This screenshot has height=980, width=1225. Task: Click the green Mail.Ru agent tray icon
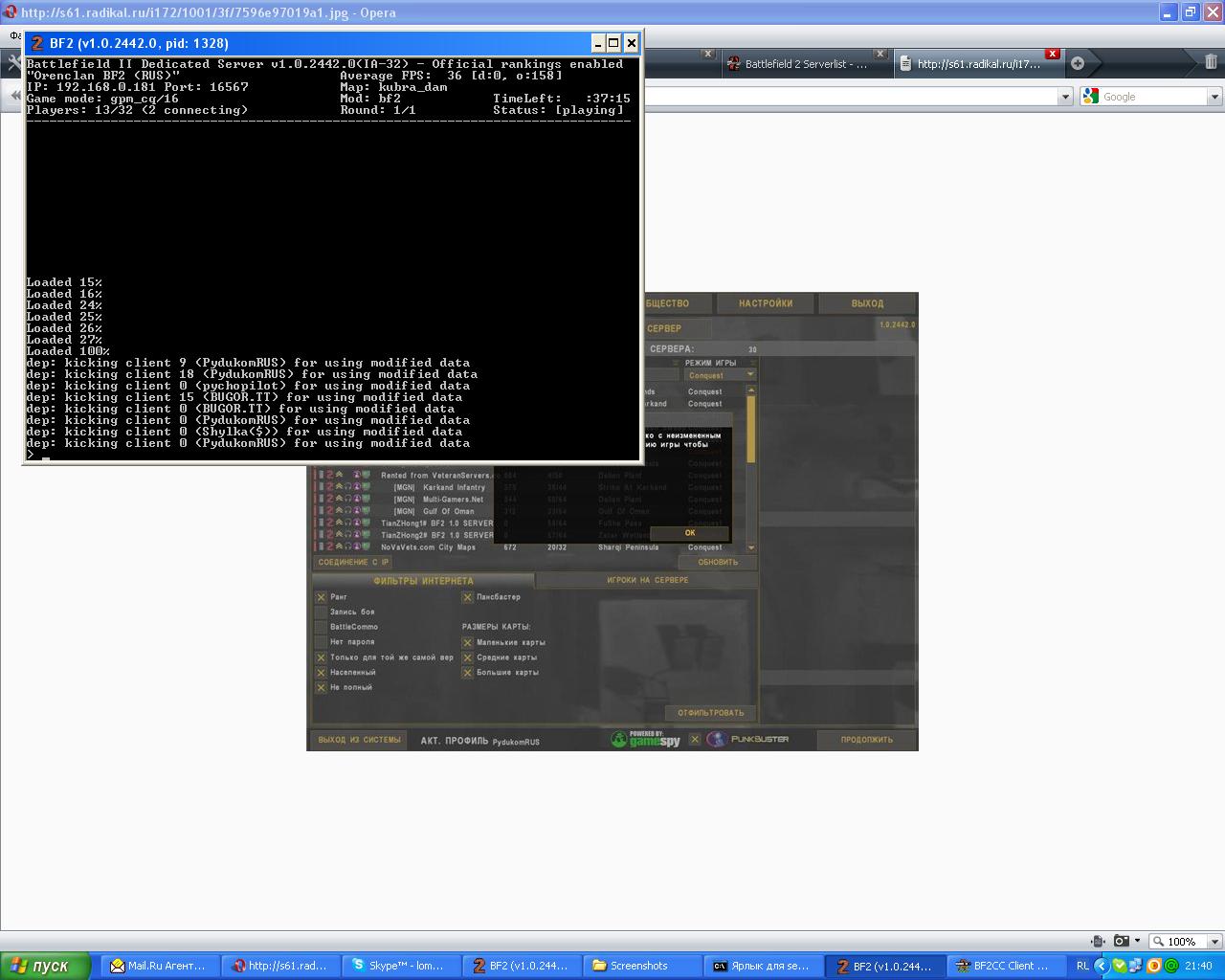point(1171,966)
